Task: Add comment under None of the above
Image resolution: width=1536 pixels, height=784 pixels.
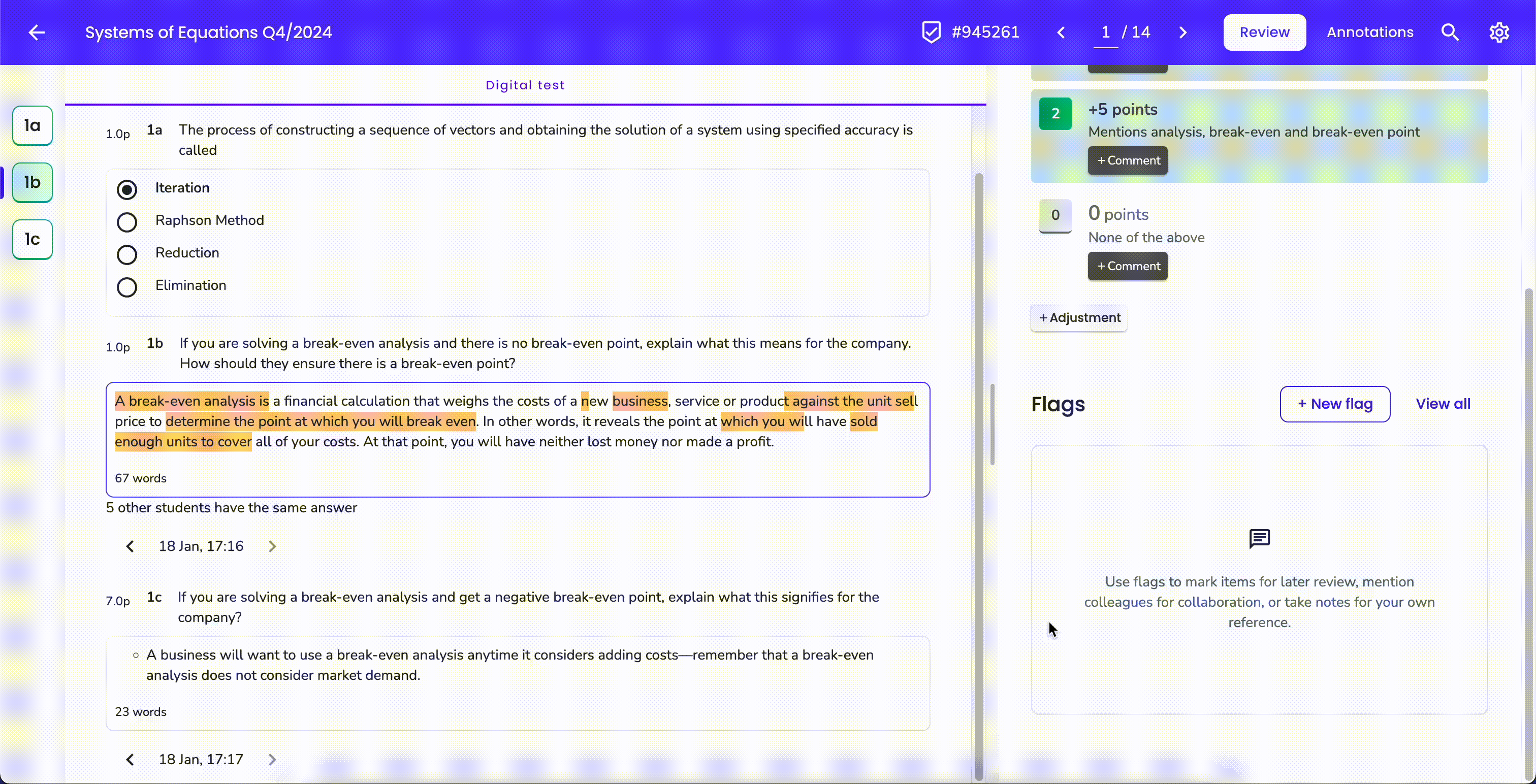Action: [x=1128, y=266]
